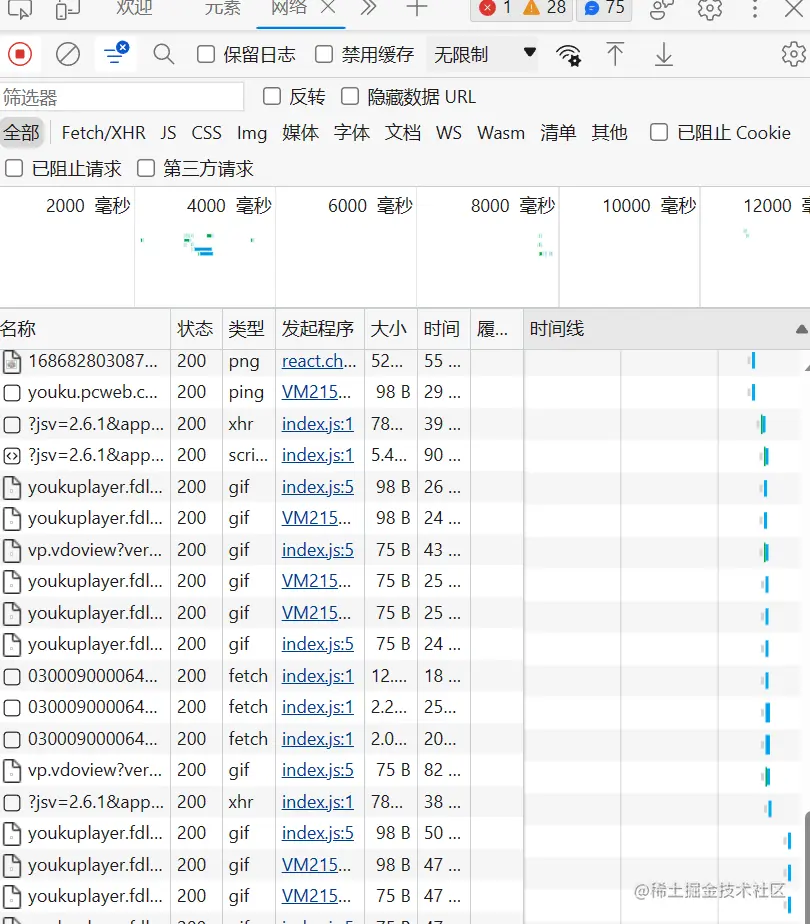
Task: Open the 无限制 throttling dropdown
Action: point(480,54)
